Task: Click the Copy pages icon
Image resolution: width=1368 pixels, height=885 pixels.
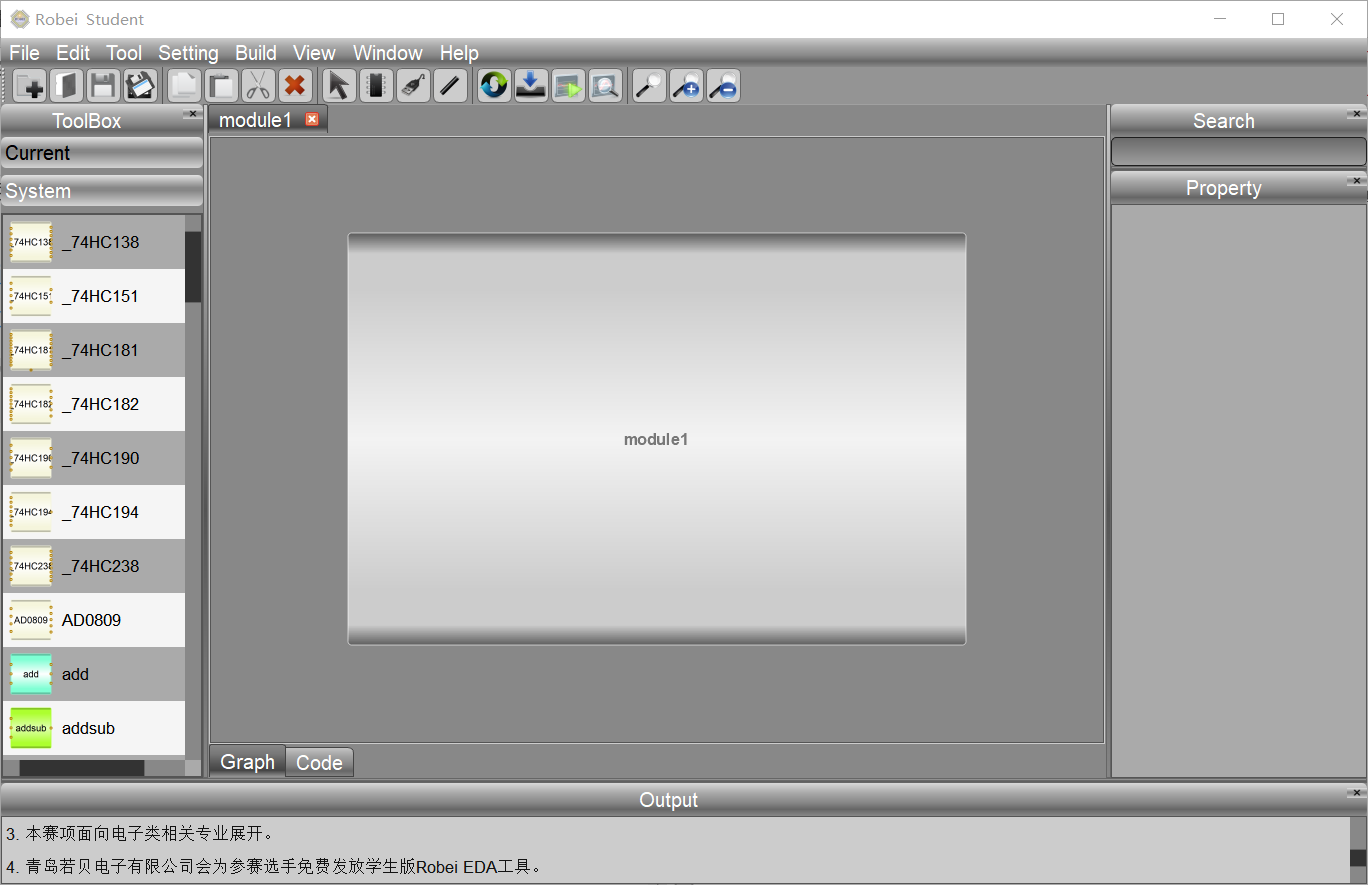Action: coord(184,85)
